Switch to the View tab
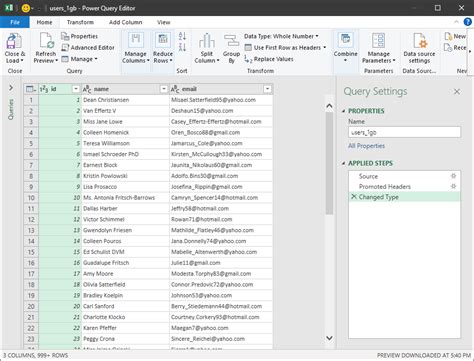Viewport: 474px width, 361px height. (163, 22)
